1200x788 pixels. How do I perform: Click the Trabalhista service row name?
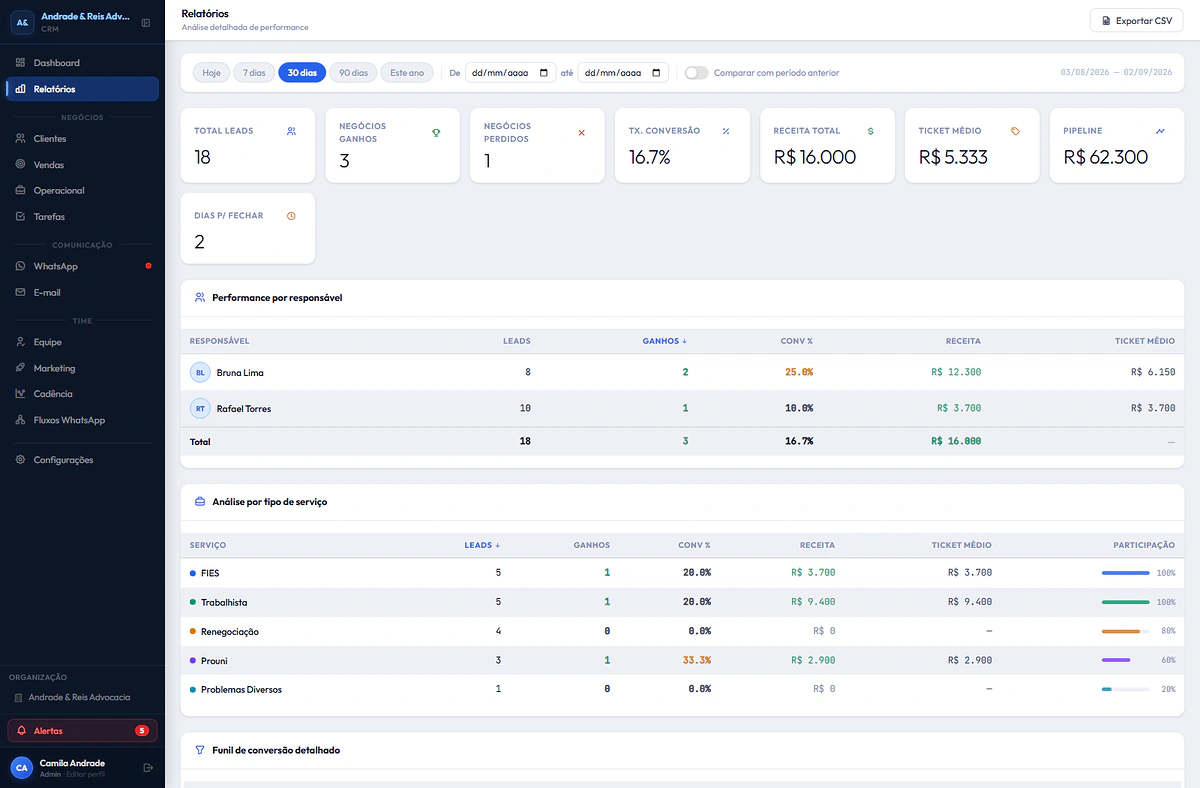pyautogui.click(x=224, y=602)
